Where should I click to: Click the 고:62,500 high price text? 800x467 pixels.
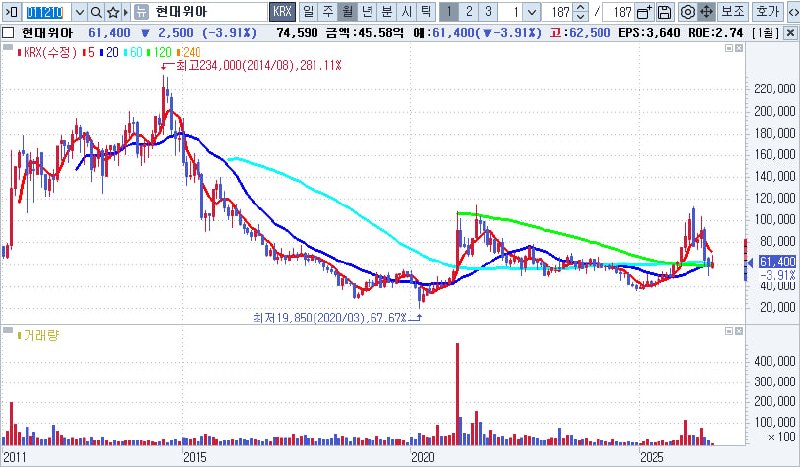coord(580,33)
